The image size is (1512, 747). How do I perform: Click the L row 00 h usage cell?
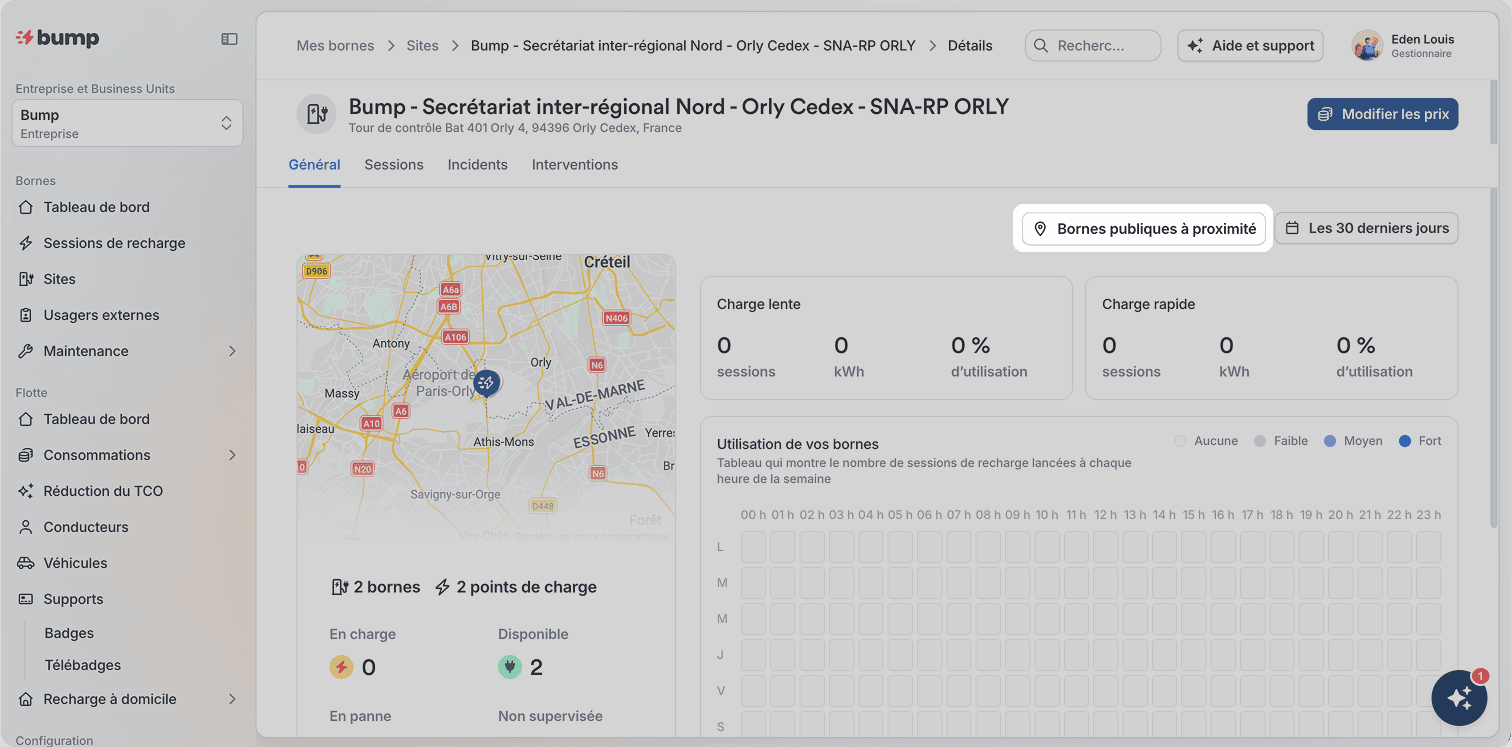pyautogui.click(x=753, y=547)
